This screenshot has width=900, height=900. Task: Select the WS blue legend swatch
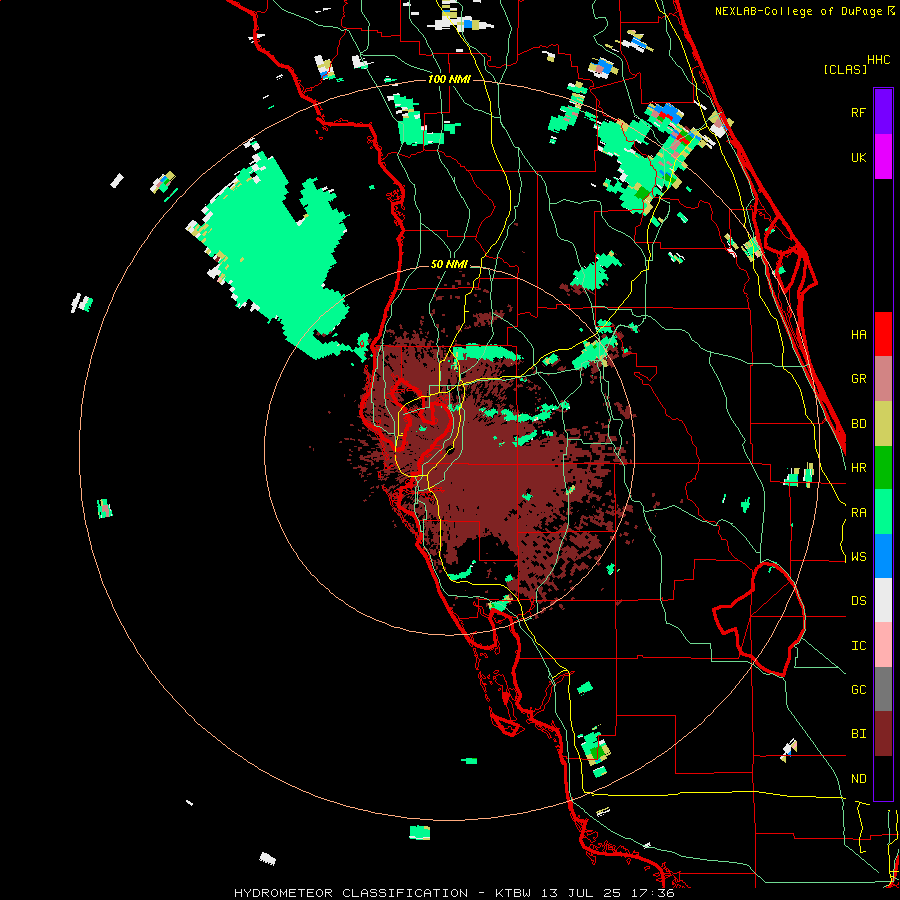(x=883, y=556)
